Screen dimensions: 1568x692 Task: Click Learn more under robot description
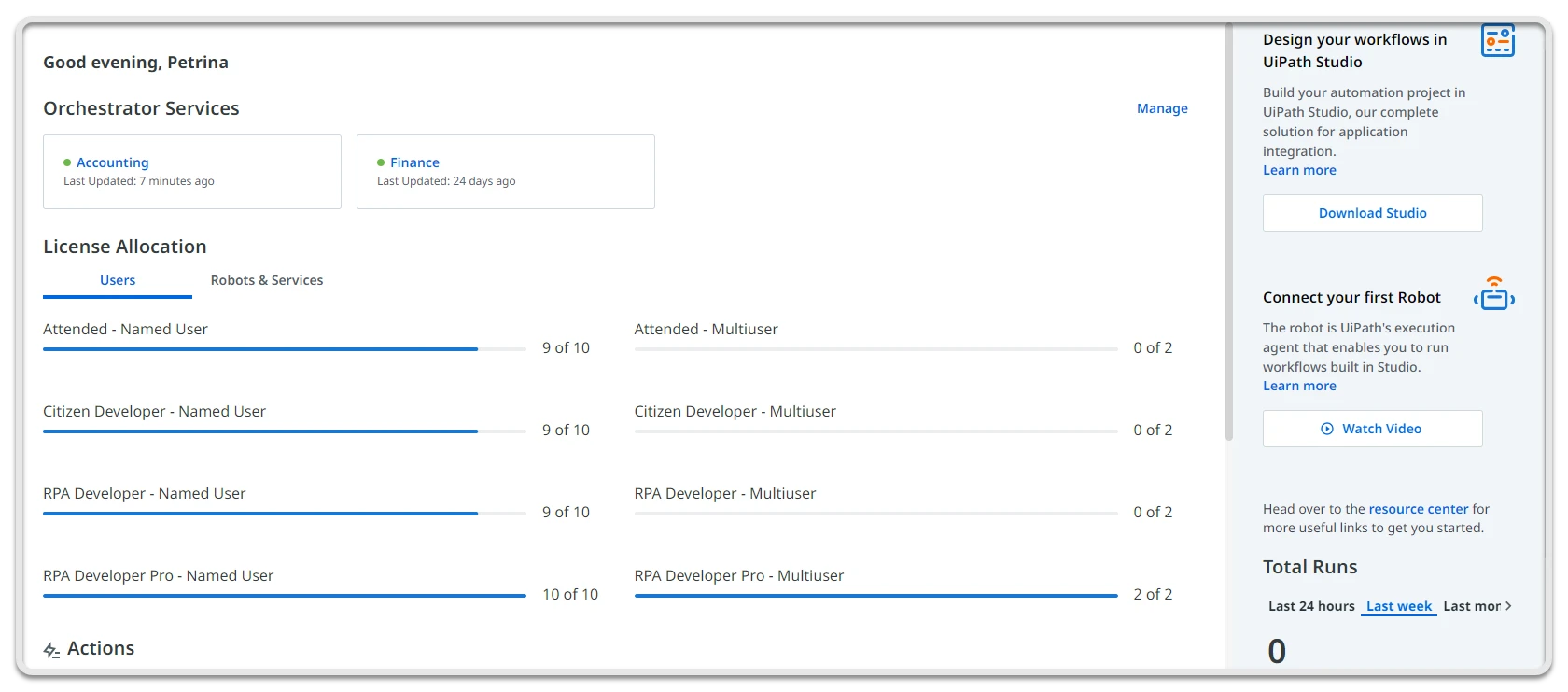coord(1299,386)
